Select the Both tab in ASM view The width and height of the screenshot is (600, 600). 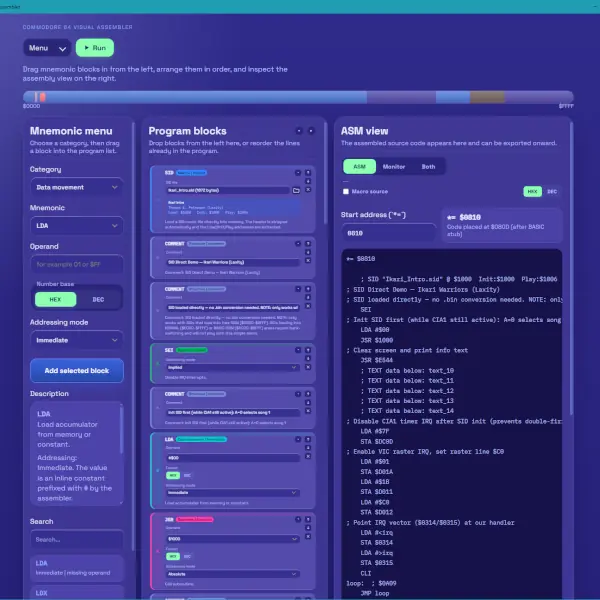(x=428, y=166)
